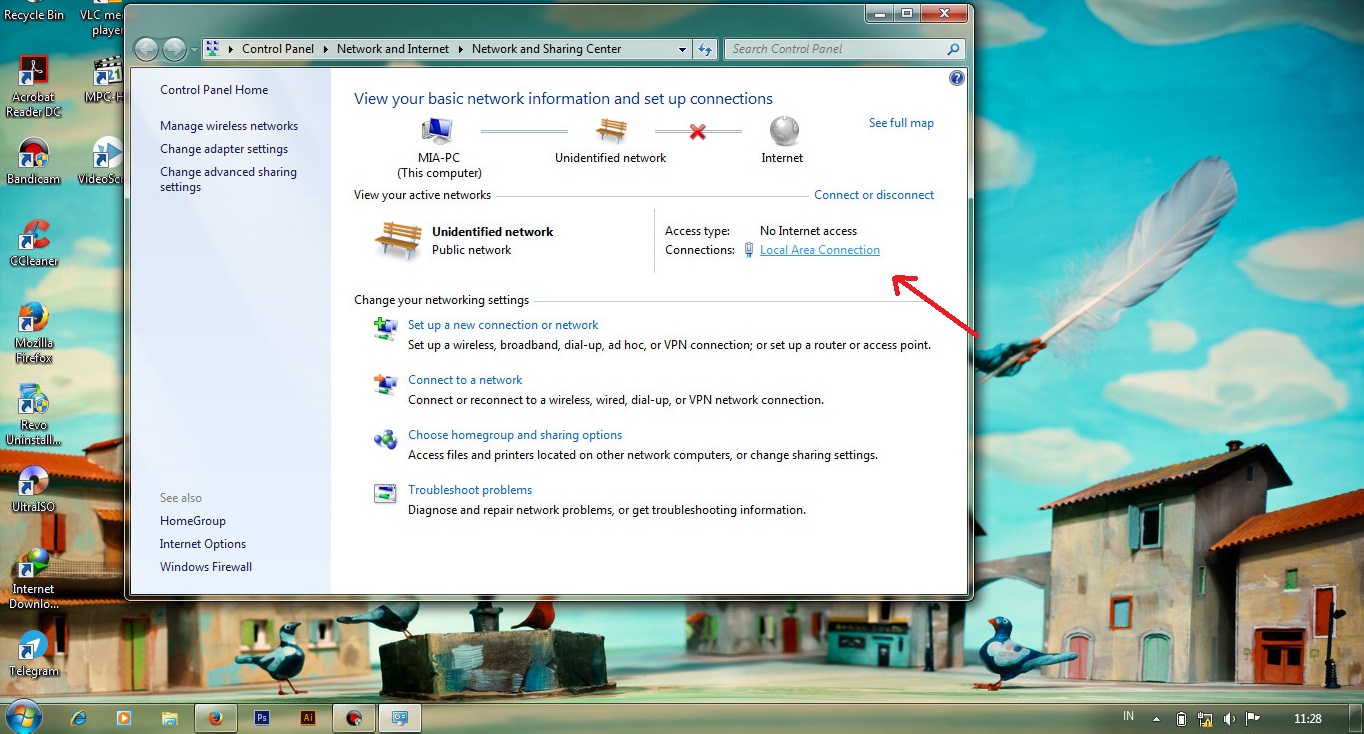Click the refresh button beside address bar
Screen dimensions: 1364x734
pos(705,49)
